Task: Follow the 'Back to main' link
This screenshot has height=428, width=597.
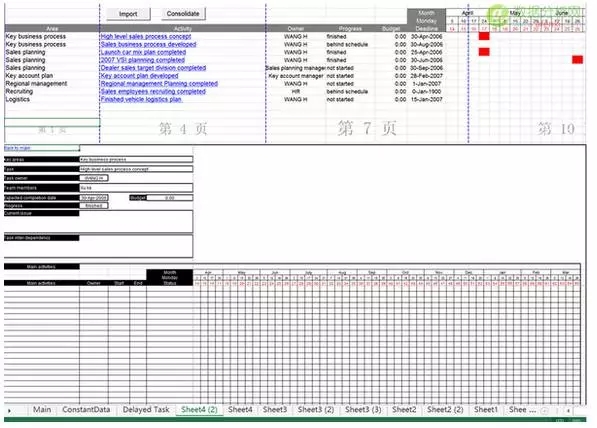Action: point(17,148)
